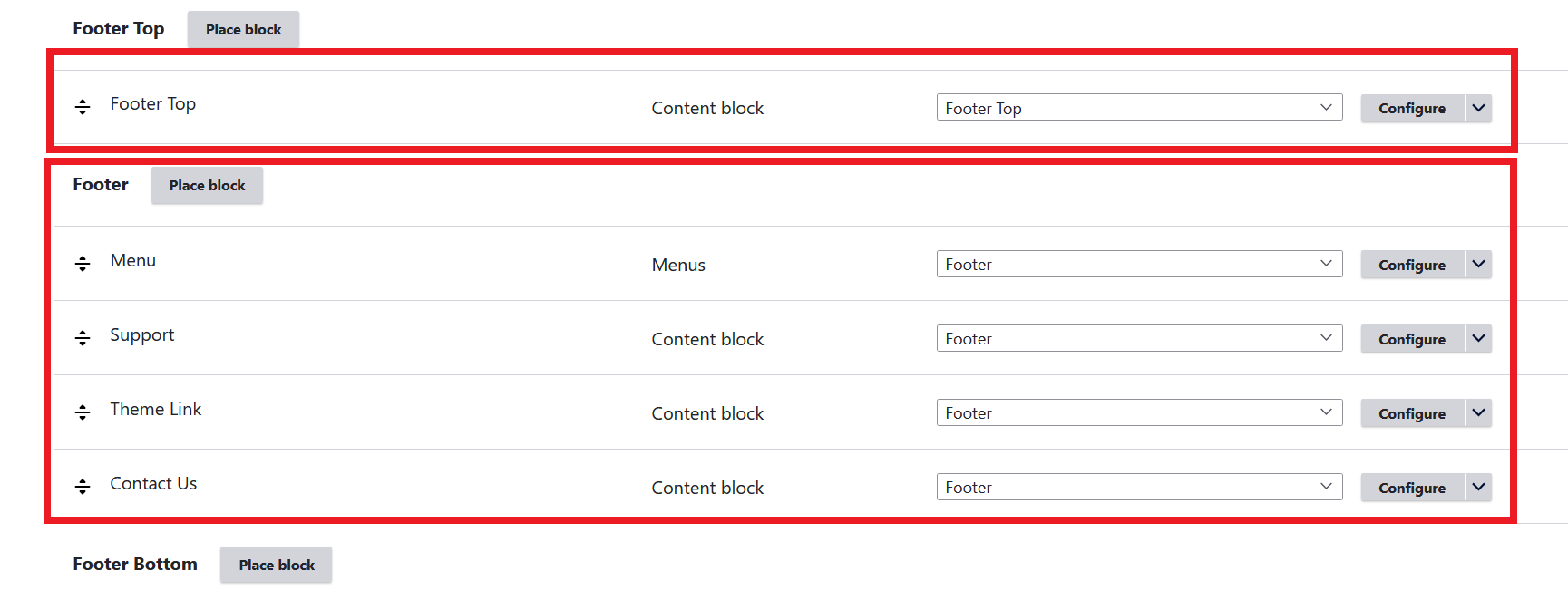Expand operations arrow beside Menu Configure
The width and height of the screenshot is (1568, 610).
point(1478,264)
